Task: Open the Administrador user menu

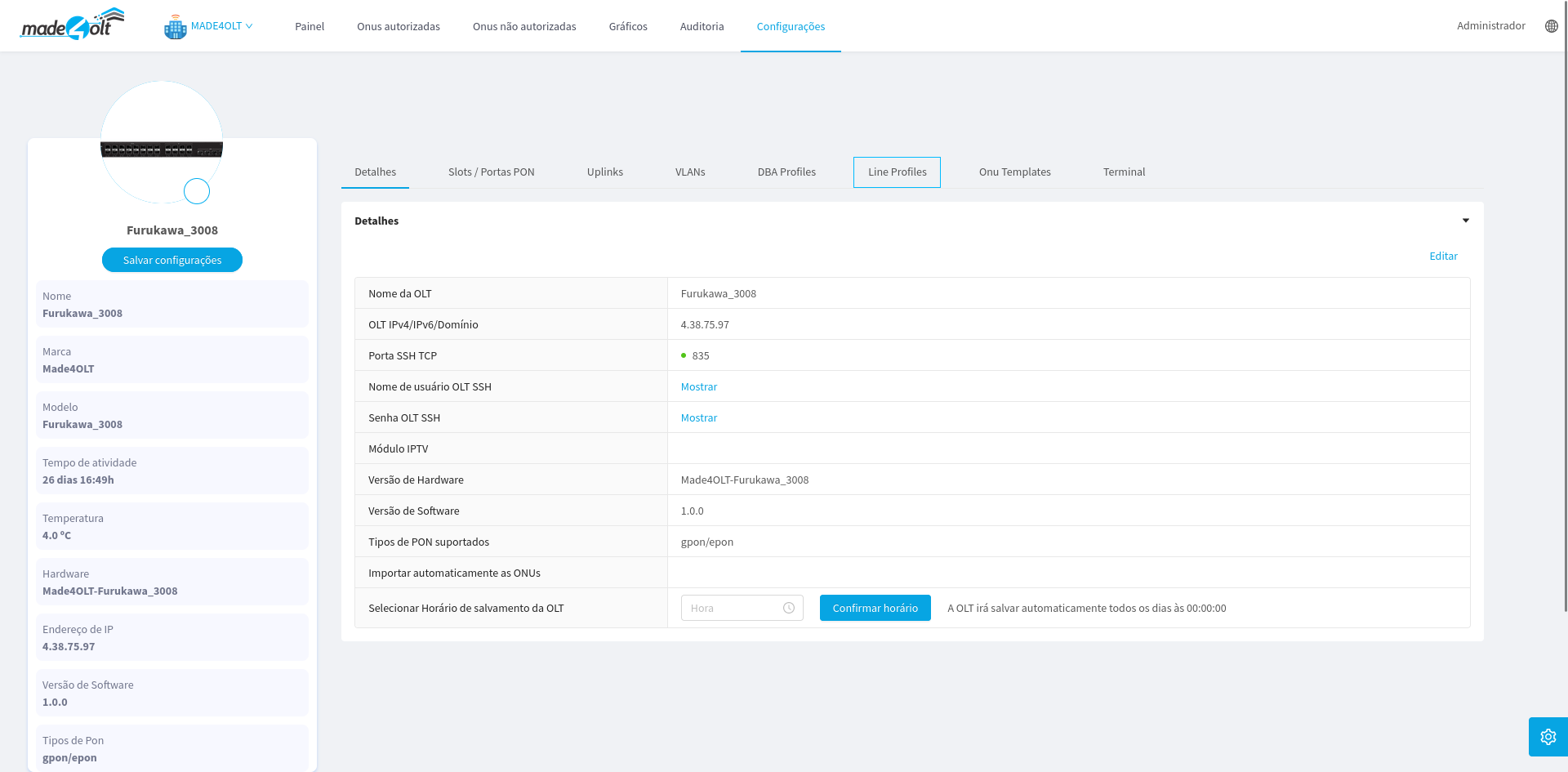Action: [x=1490, y=26]
